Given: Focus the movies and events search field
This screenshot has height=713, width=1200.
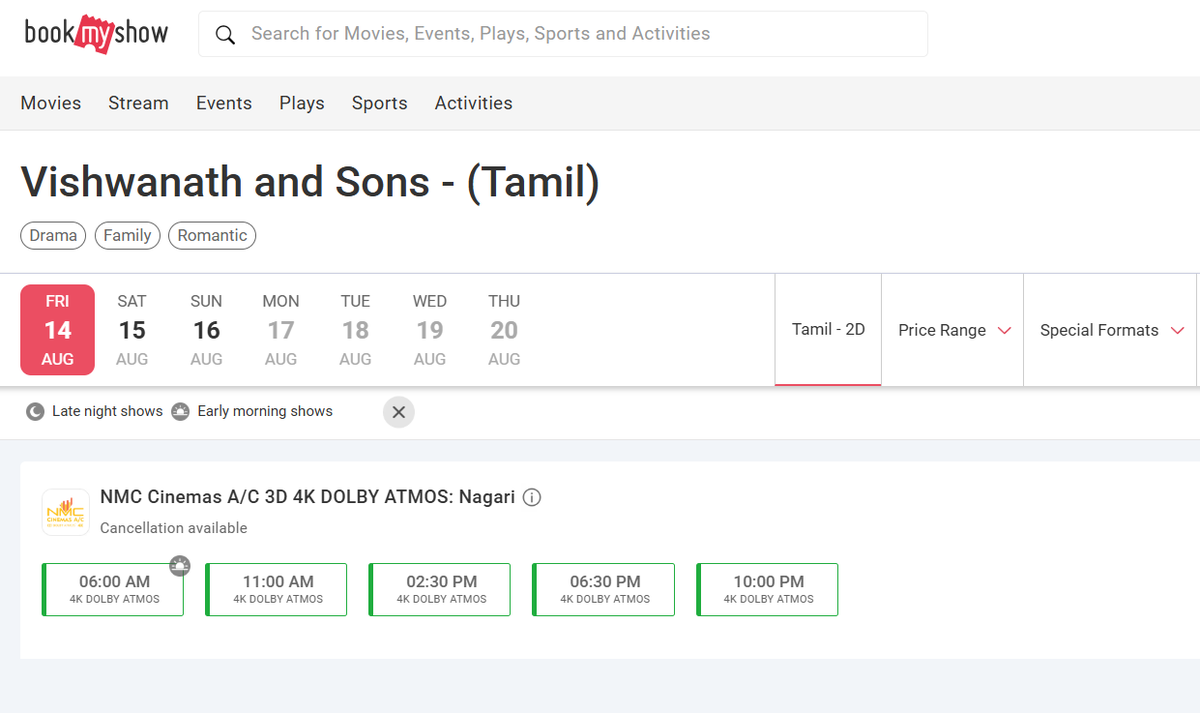Looking at the screenshot, I should coord(563,34).
